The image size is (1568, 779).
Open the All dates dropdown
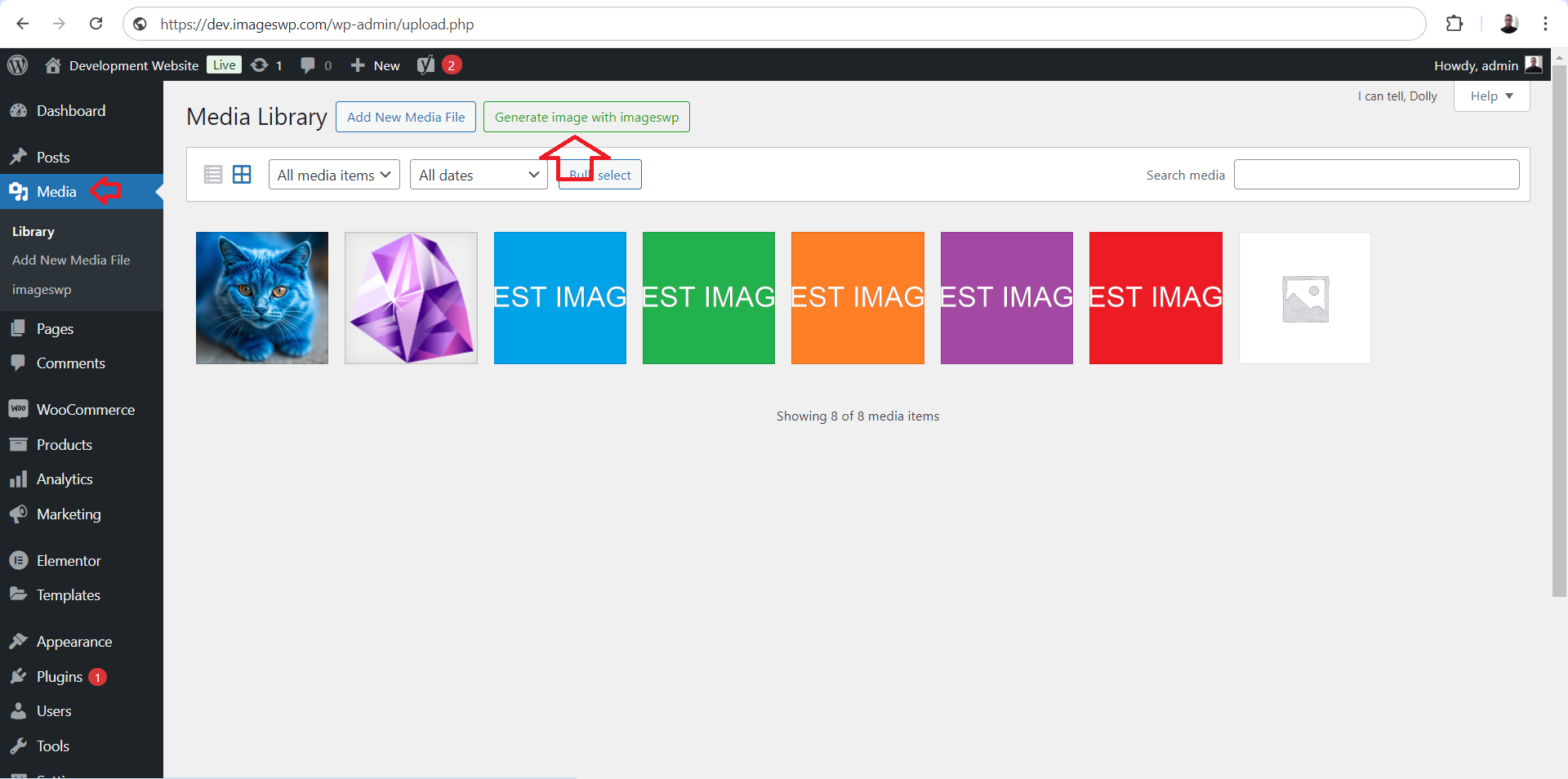[479, 175]
